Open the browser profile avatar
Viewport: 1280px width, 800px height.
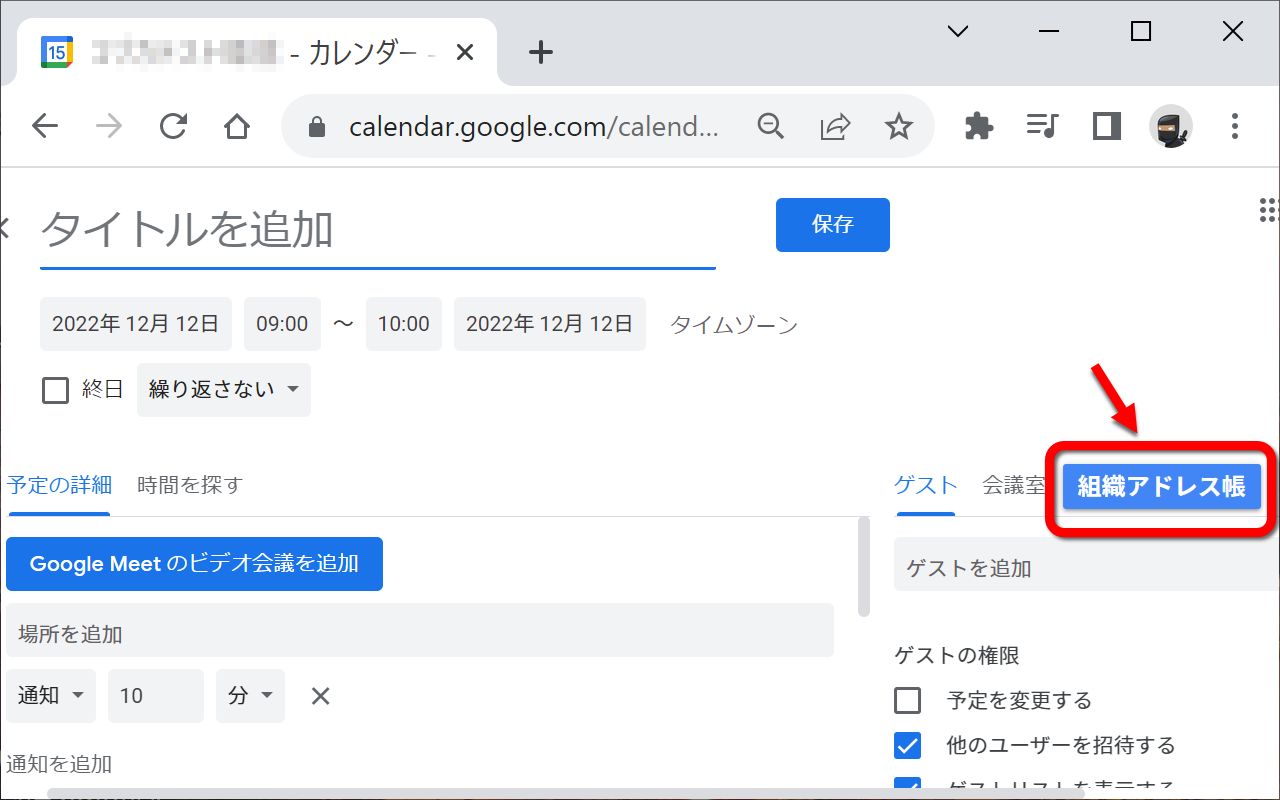[1170, 126]
